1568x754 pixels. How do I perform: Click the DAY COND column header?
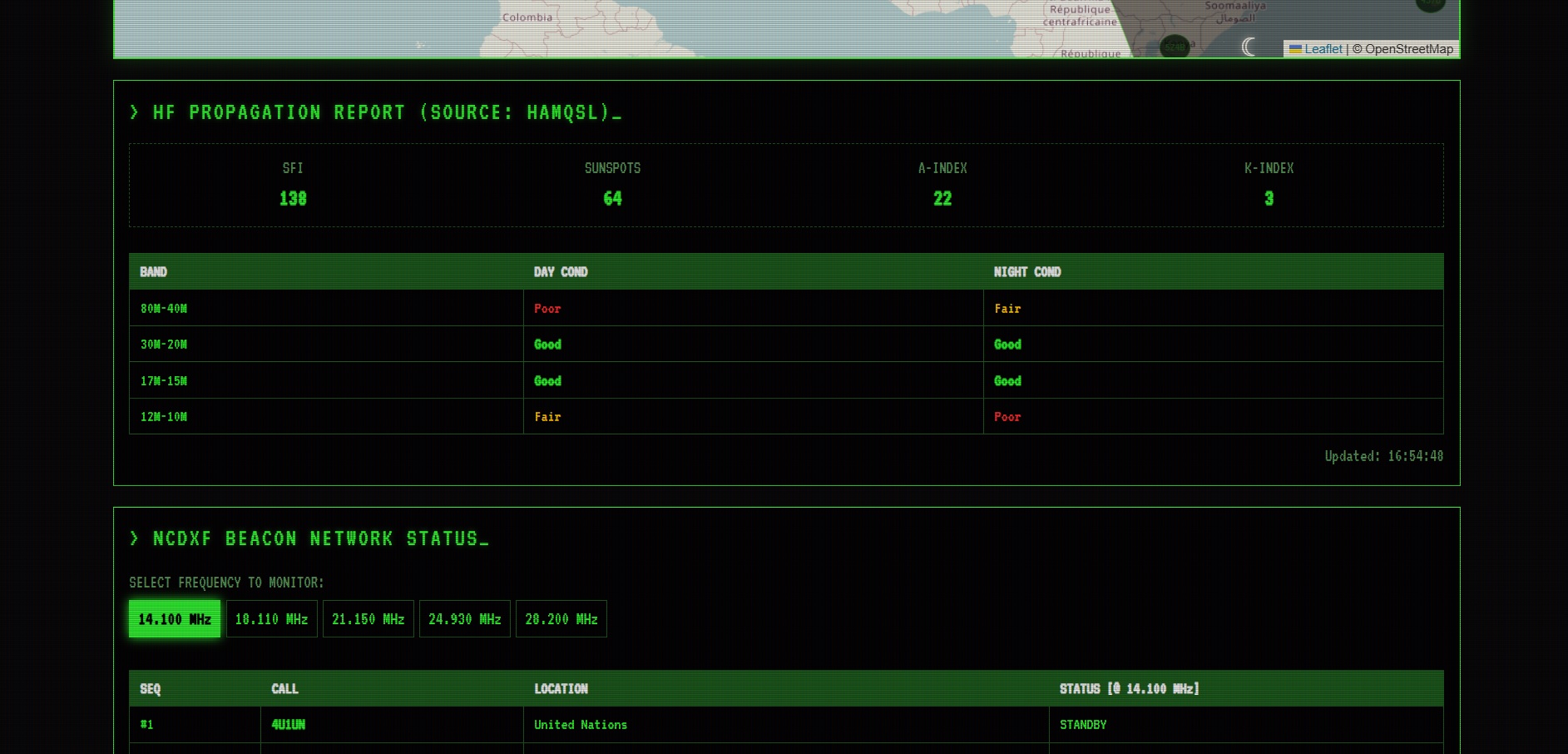click(x=560, y=272)
